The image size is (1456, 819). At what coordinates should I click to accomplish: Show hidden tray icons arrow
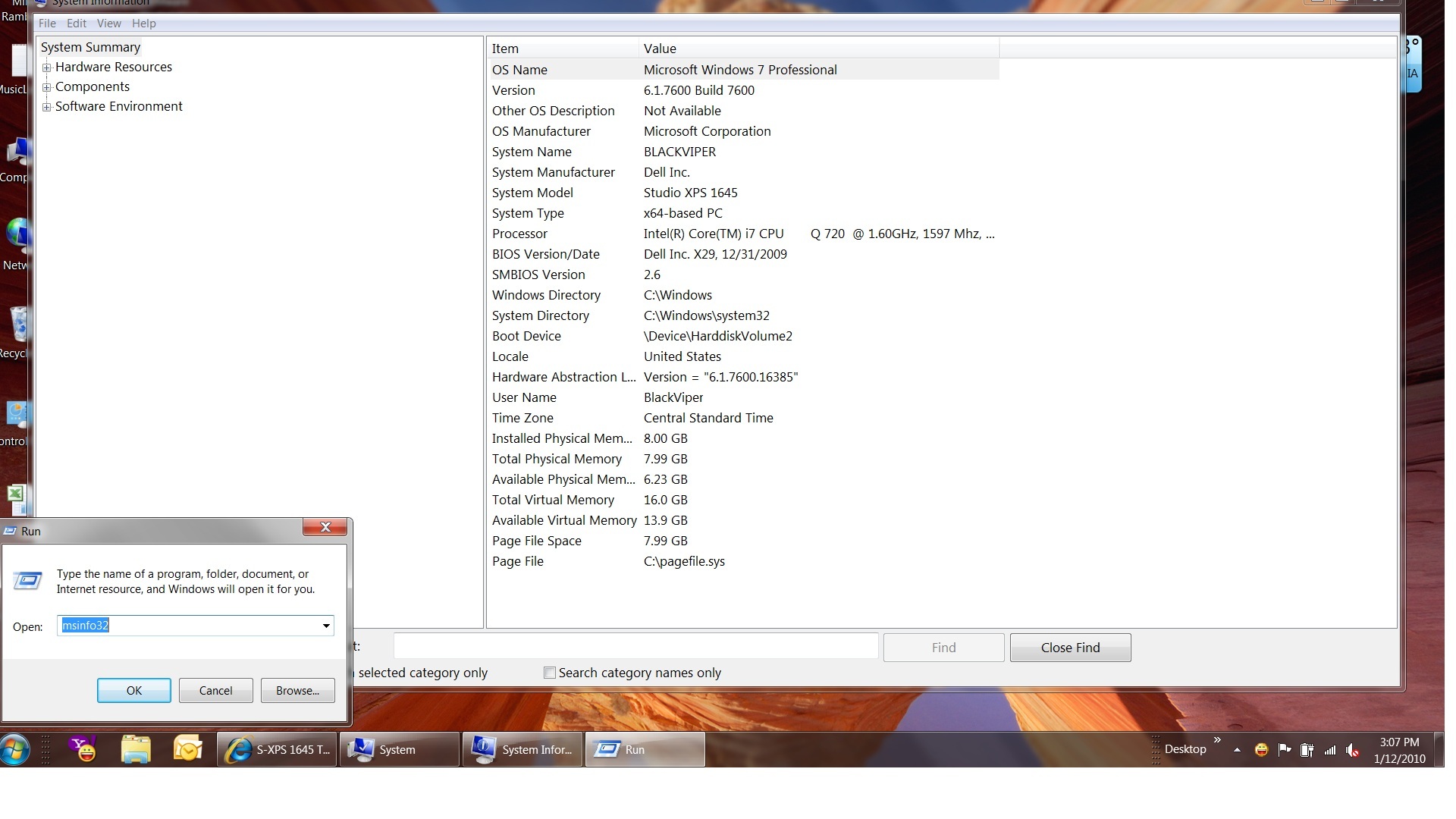(1237, 750)
